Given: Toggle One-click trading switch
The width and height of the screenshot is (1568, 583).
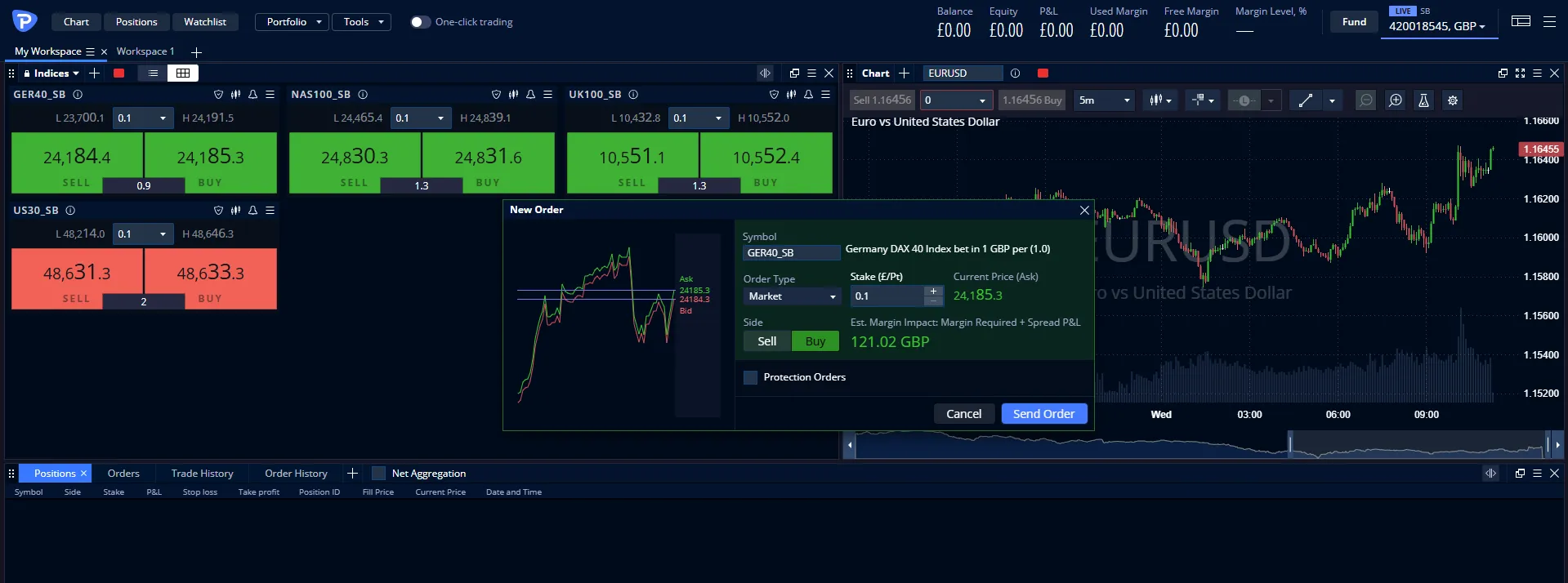Looking at the screenshot, I should 420,22.
